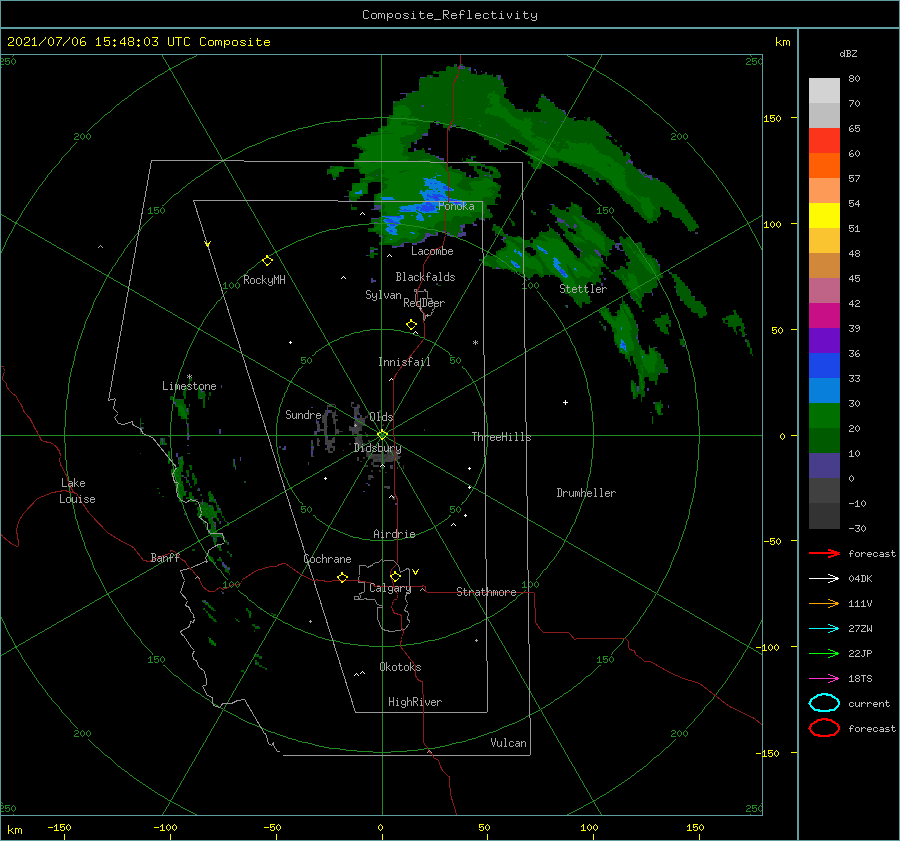Click the Stettler label
This screenshot has width=900, height=841.
pyautogui.click(x=583, y=289)
